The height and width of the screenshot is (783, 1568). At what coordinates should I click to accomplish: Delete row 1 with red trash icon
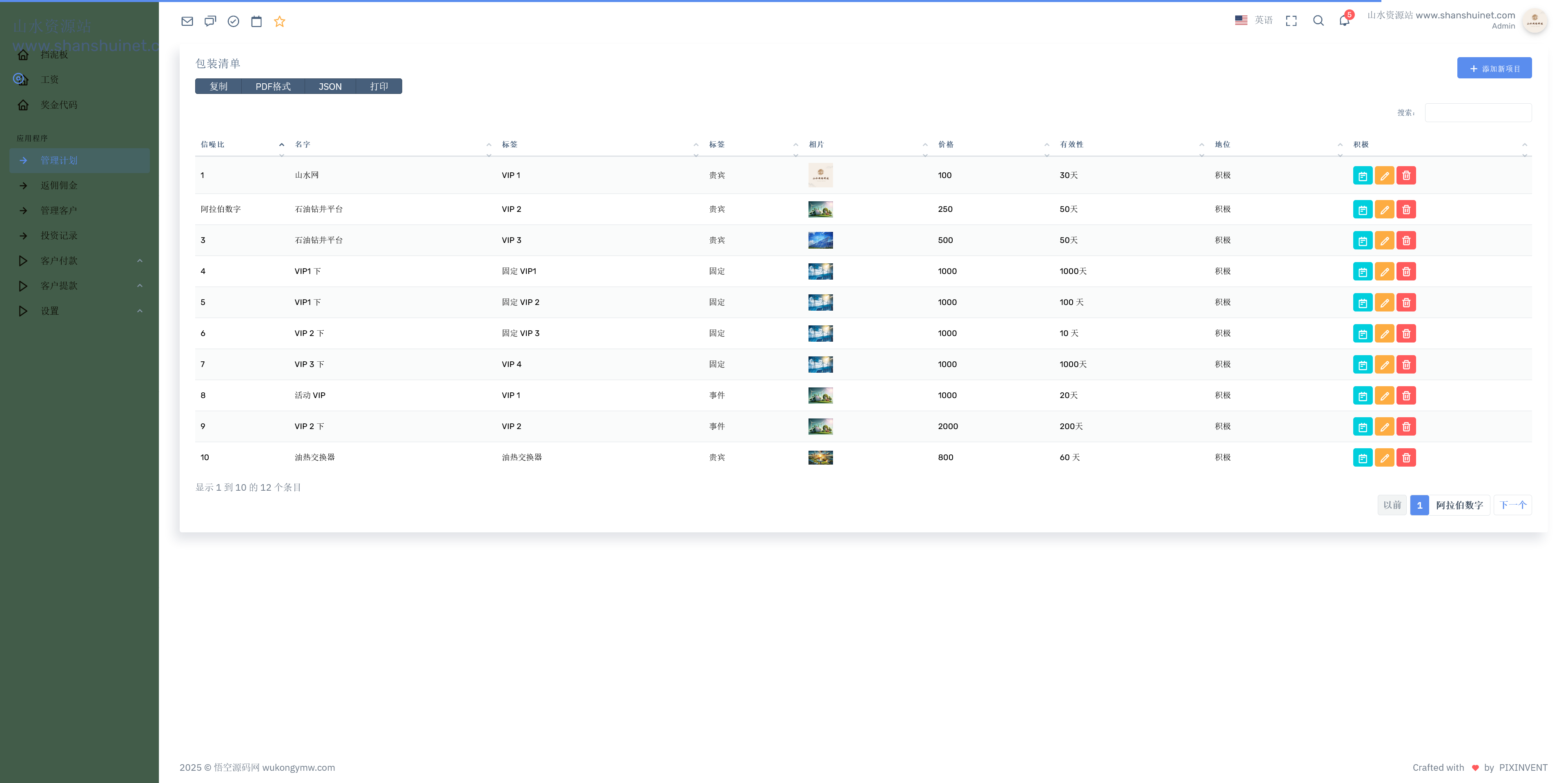click(x=1406, y=175)
